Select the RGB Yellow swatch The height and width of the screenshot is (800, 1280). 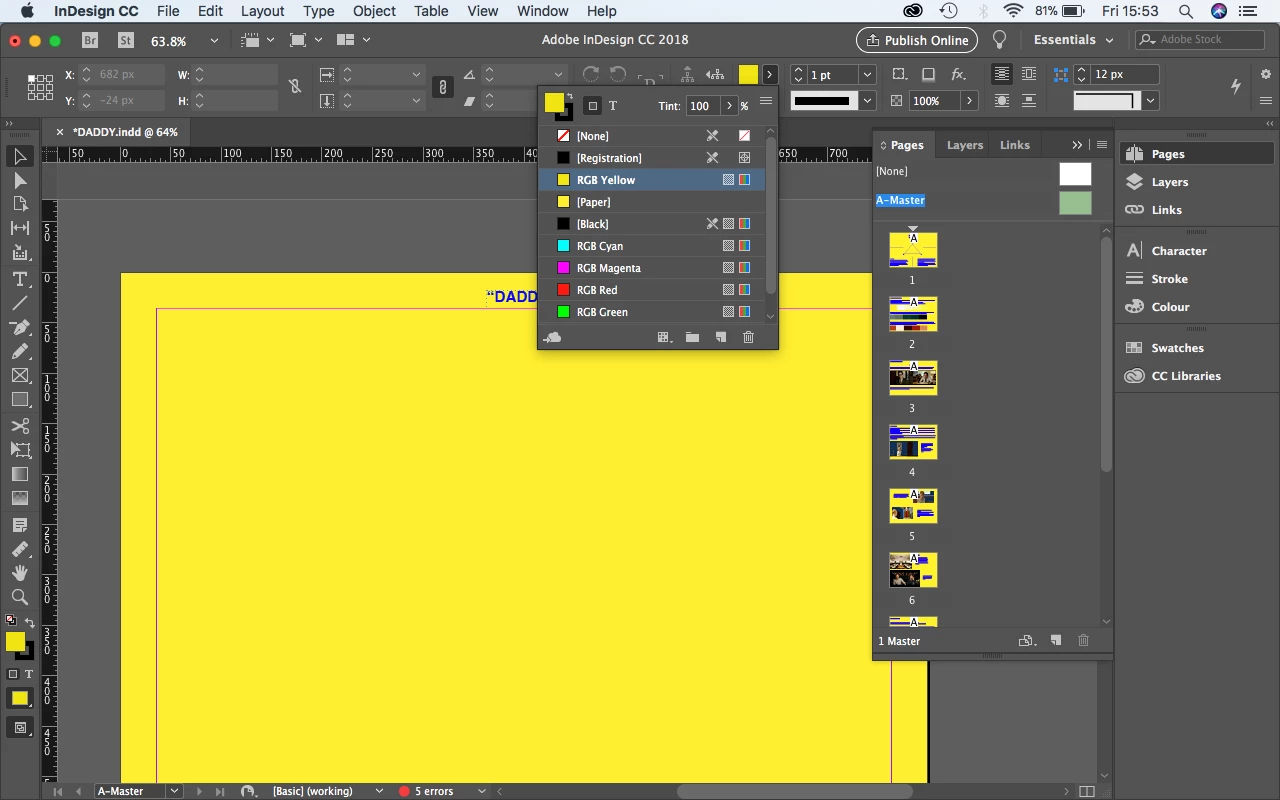(652, 180)
